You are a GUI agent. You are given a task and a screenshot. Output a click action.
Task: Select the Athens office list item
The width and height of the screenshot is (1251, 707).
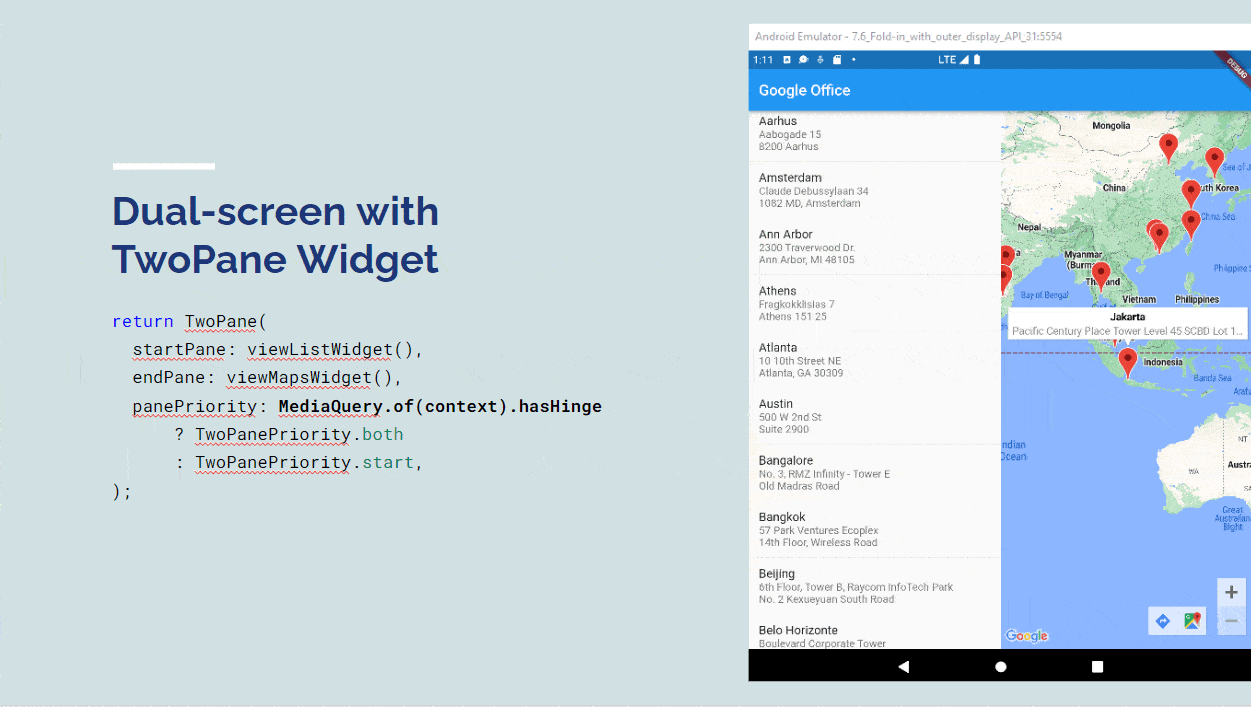click(x=875, y=303)
